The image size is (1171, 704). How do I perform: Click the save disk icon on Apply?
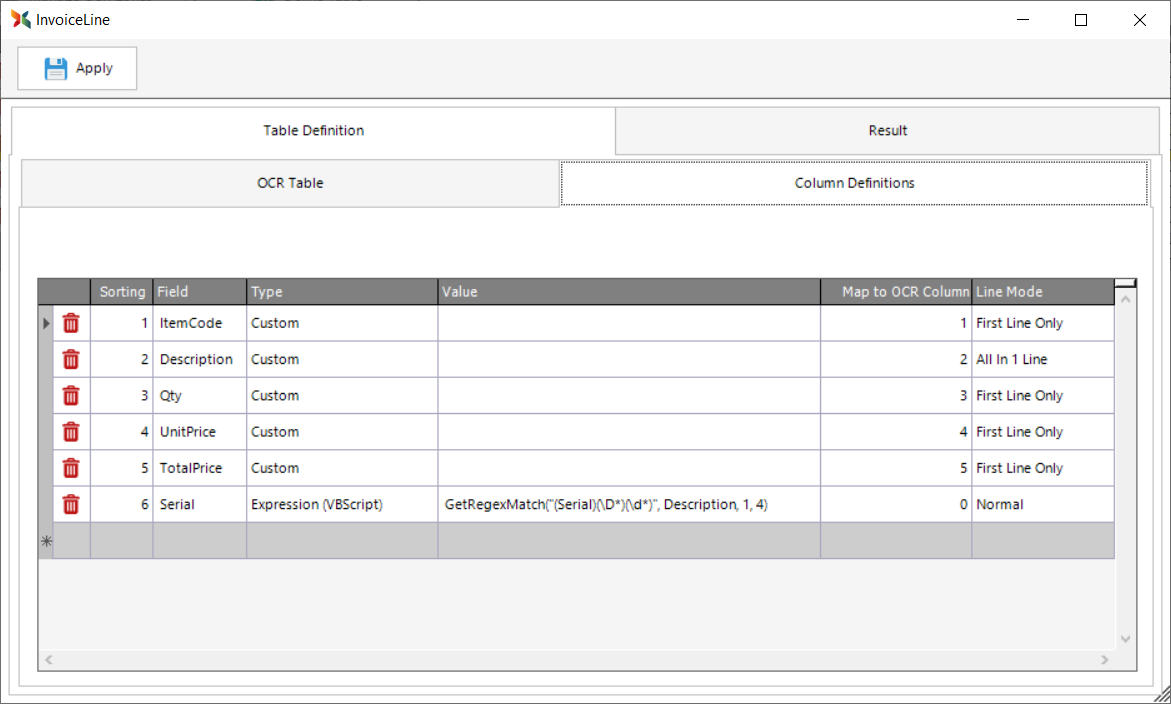56,68
